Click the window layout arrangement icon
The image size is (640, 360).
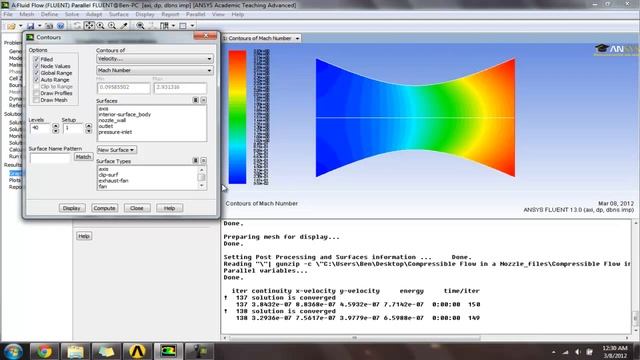[164, 26]
